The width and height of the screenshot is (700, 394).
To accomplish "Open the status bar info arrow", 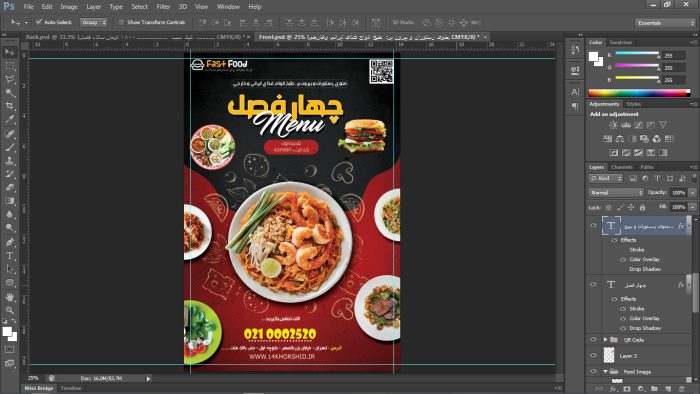I will point(148,378).
